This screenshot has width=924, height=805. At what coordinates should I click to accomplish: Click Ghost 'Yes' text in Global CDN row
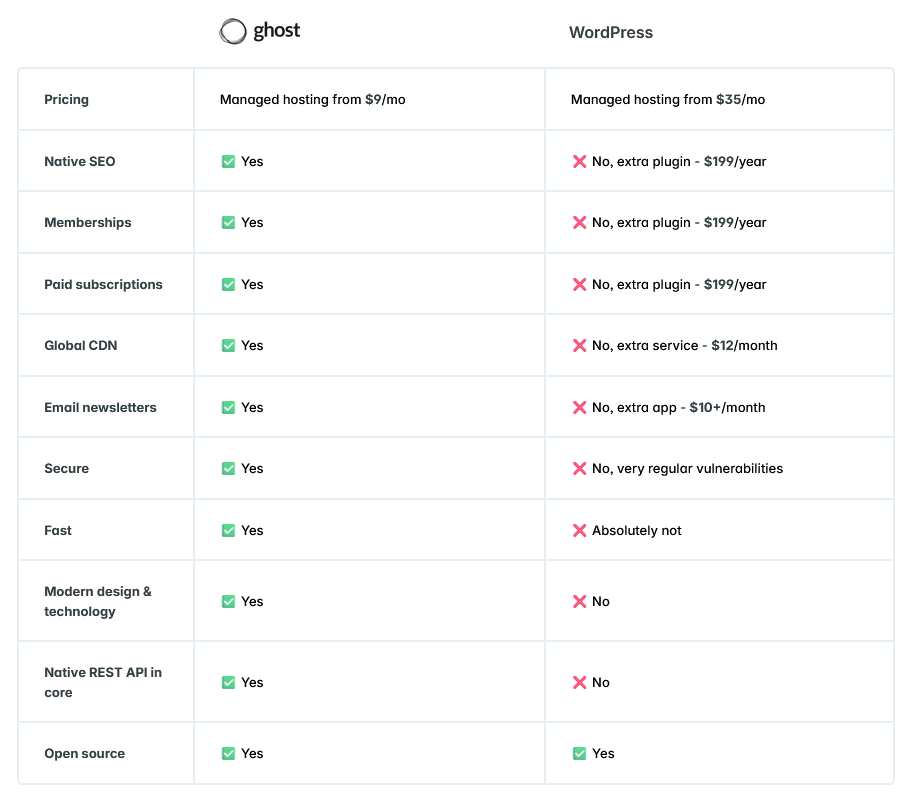point(252,346)
